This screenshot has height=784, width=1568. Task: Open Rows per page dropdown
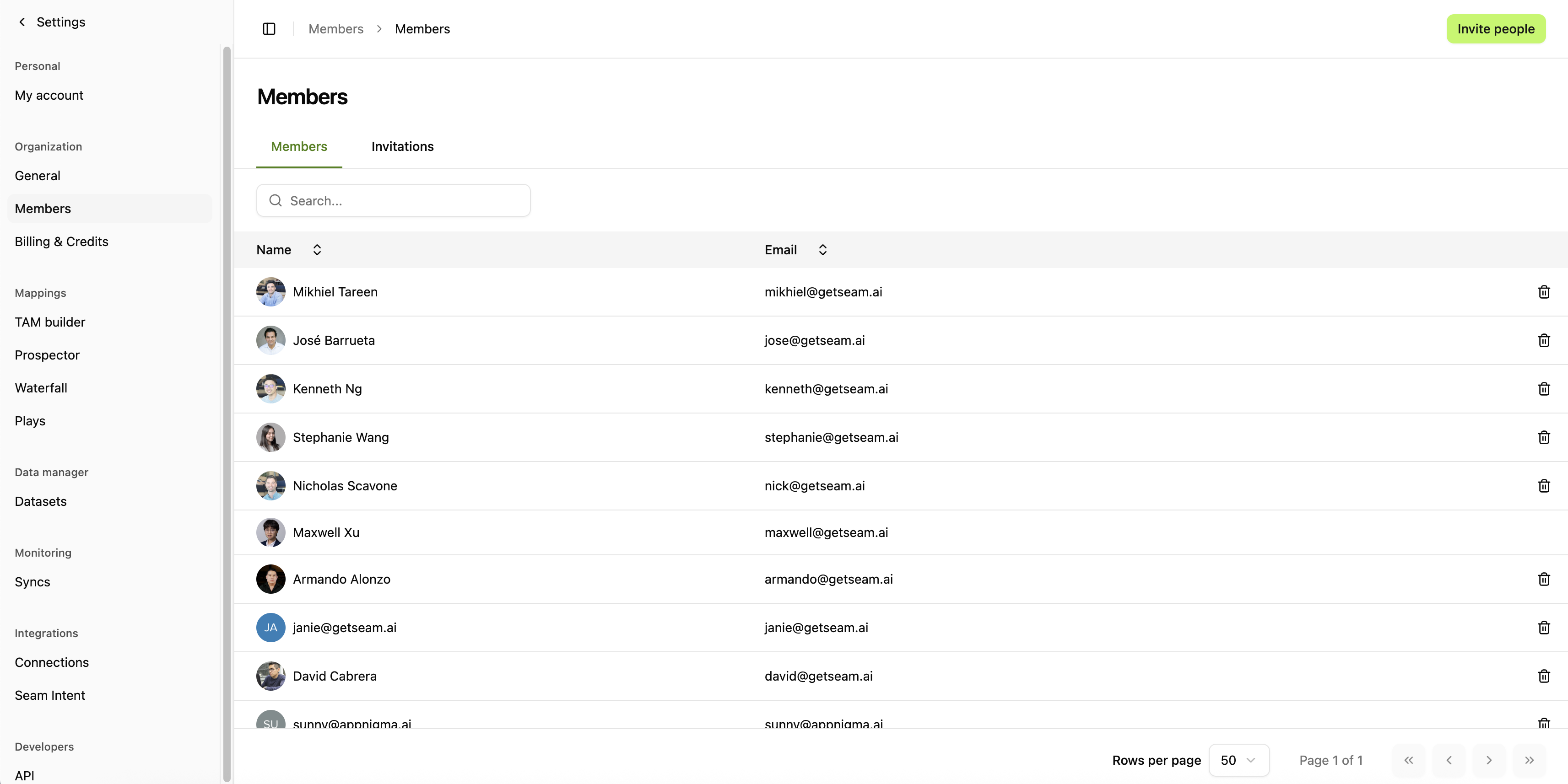1238,760
